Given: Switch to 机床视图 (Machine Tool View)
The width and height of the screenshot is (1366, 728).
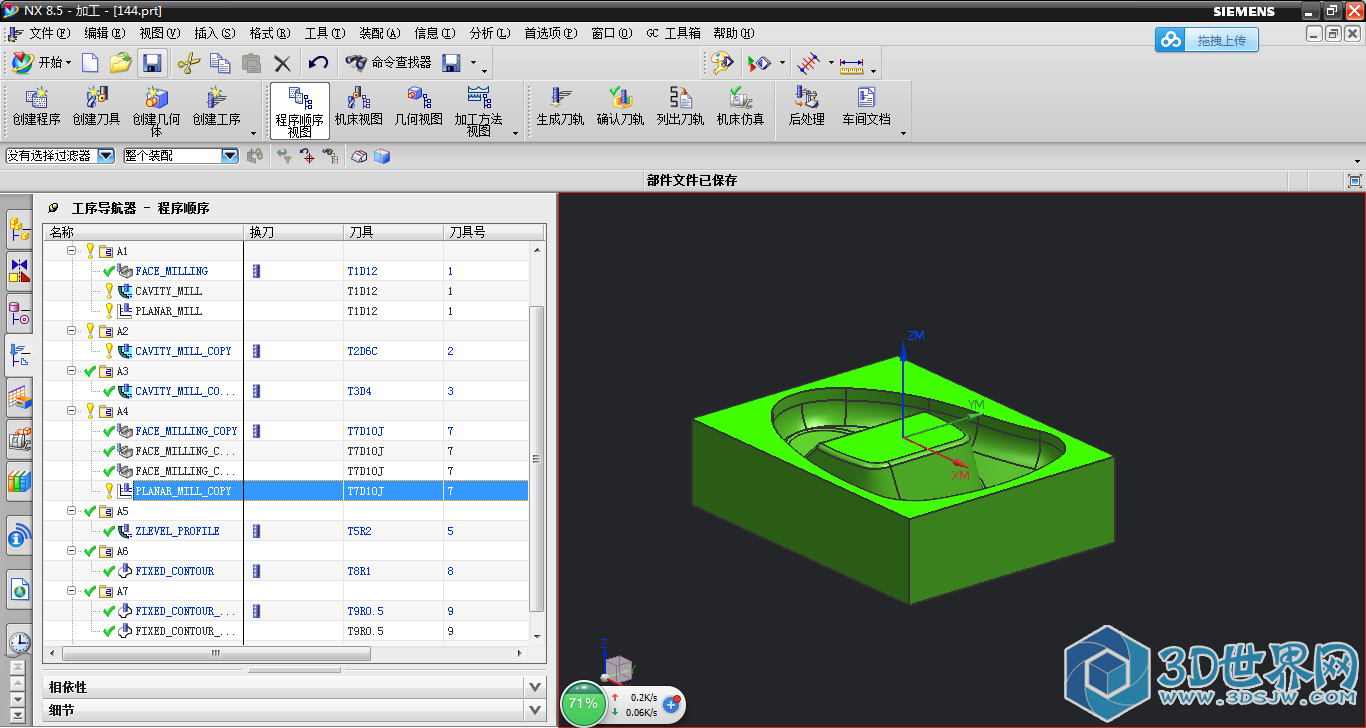Looking at the screenshot, I should 359,107.
